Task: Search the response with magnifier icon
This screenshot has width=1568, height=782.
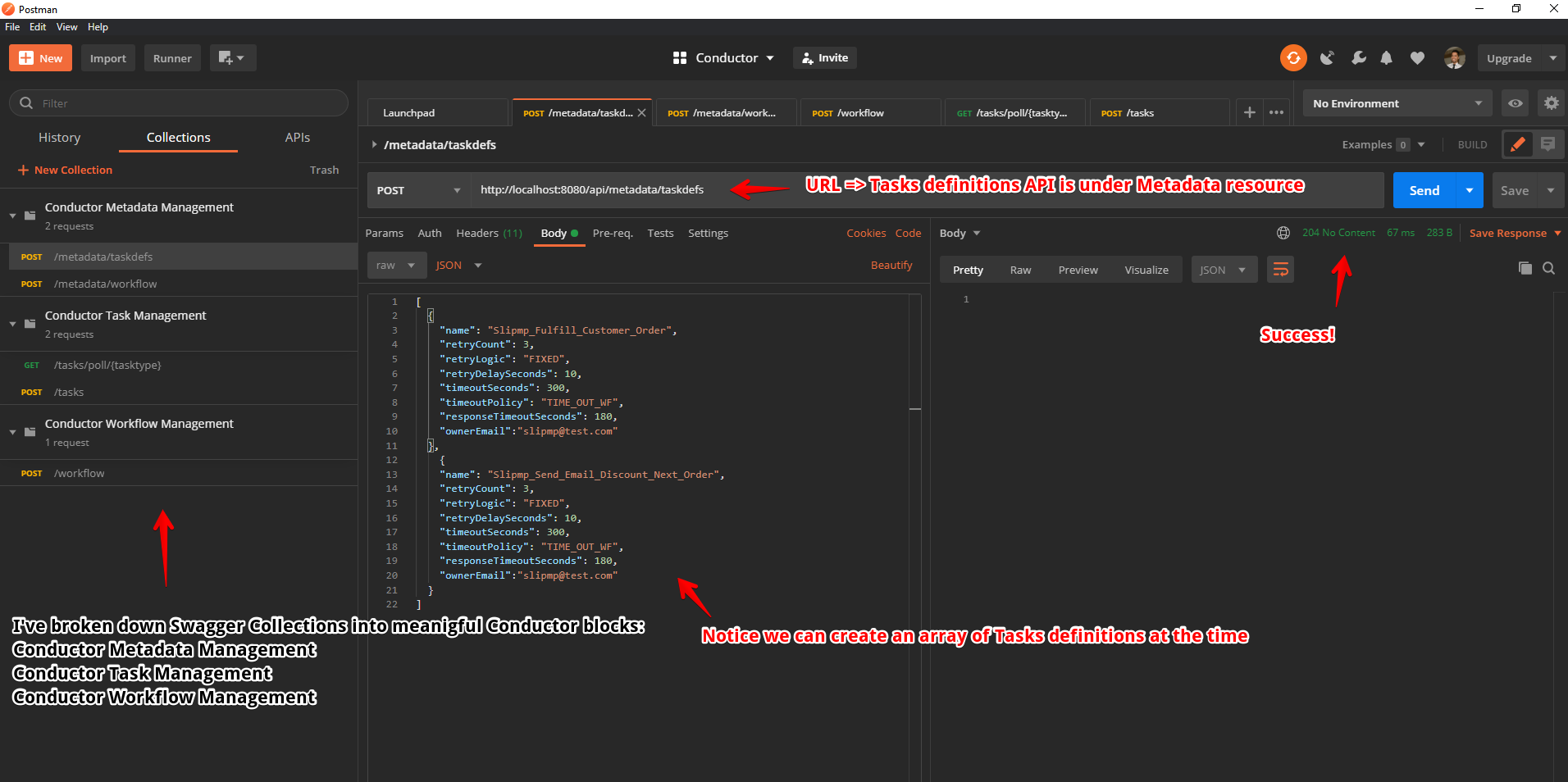Action: coord(1548,268)
